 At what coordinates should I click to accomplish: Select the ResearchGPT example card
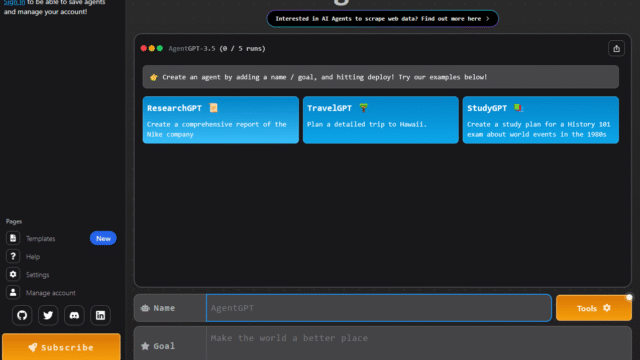[220, 120]
